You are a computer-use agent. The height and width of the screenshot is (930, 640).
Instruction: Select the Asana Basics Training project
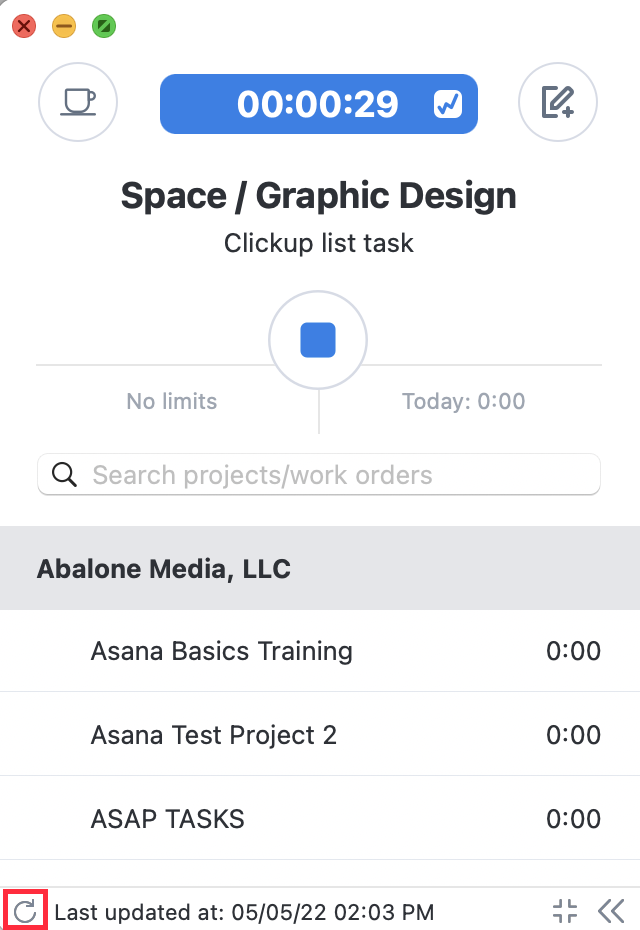click(320, 651)
